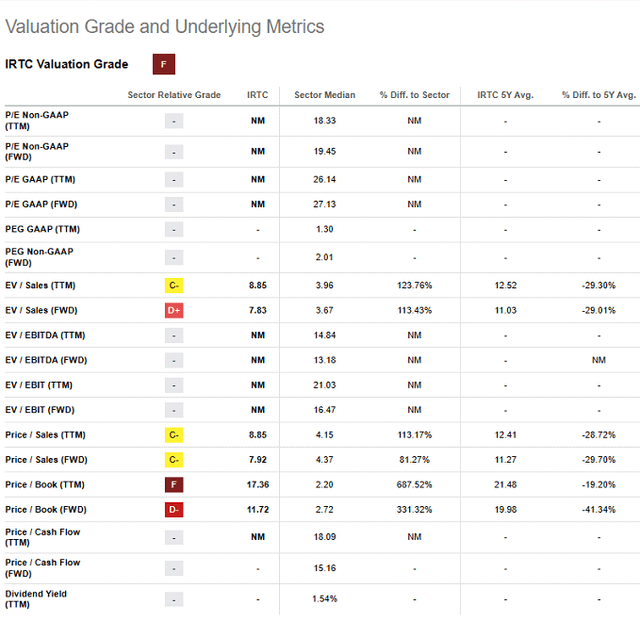Click the Price / Book (TTM) F grade badge
The width and height of the screenshot is (640, 621).
174,484
